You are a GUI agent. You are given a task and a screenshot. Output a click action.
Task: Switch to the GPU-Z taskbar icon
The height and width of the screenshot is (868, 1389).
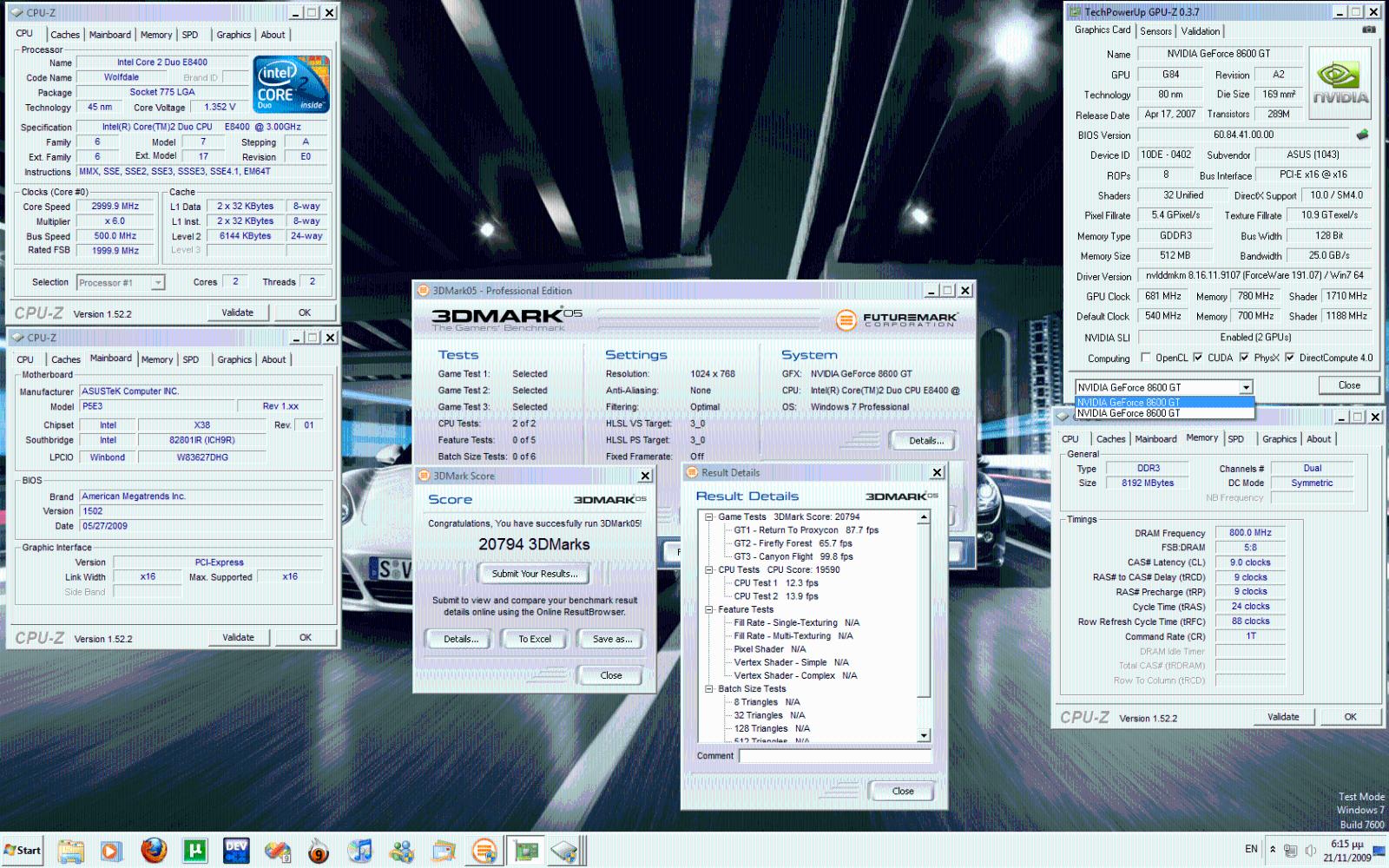pyautogui.click(x=526, y=851)
